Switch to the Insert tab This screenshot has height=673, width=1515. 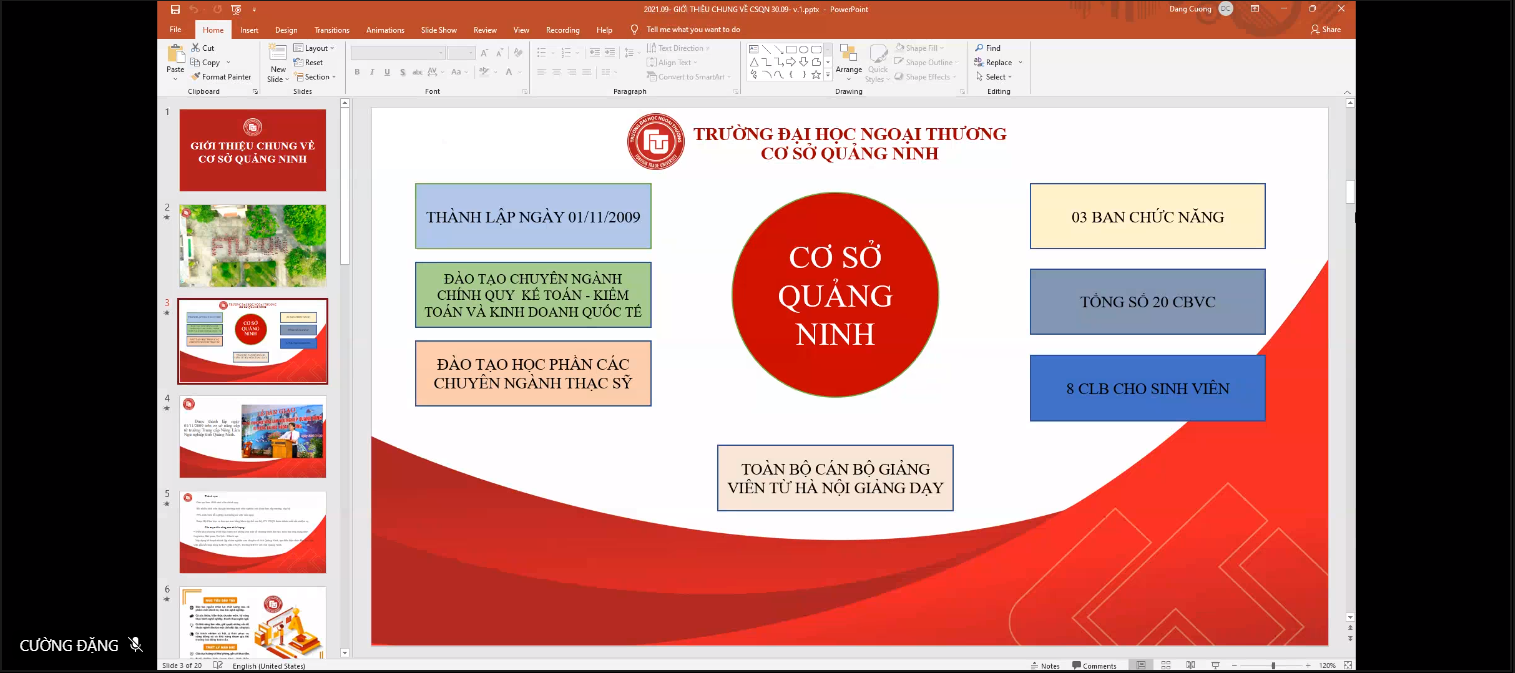pos(249,30)
